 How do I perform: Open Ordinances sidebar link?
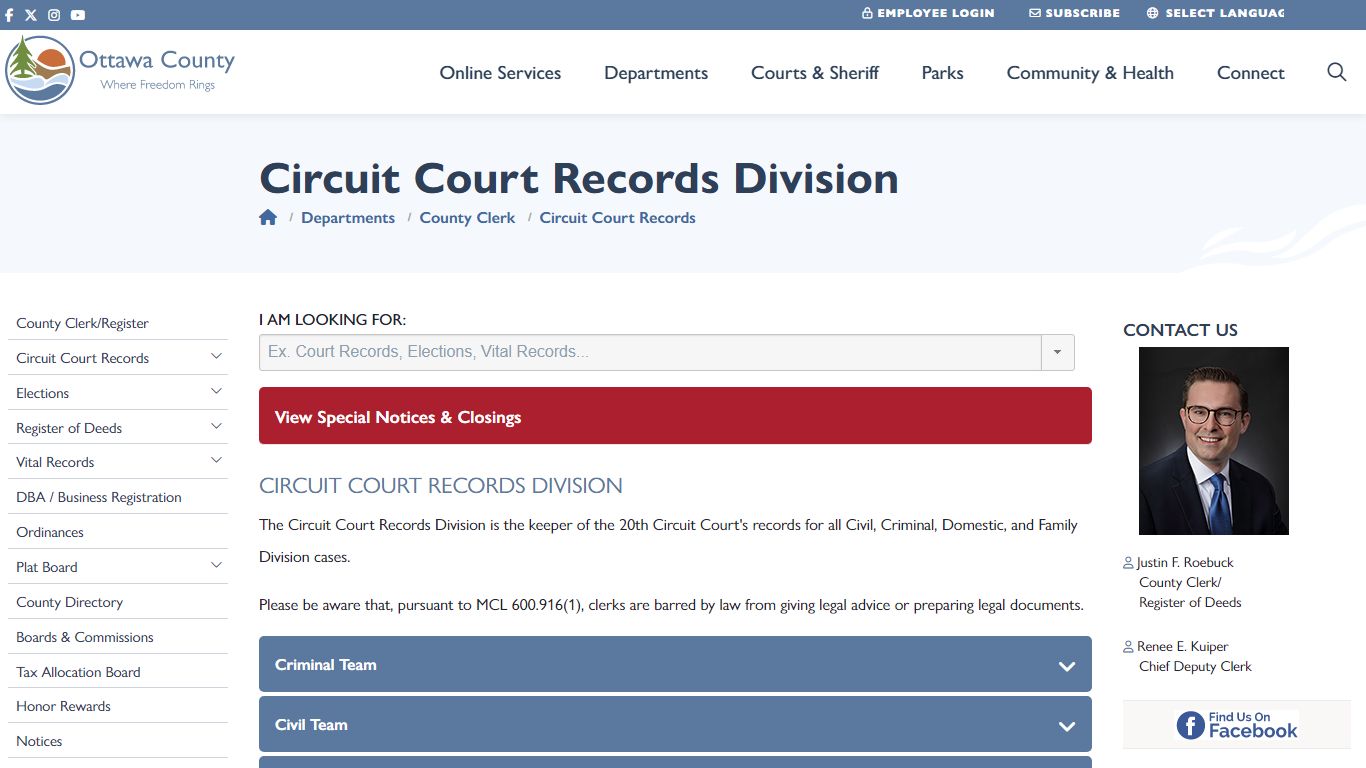50,532
